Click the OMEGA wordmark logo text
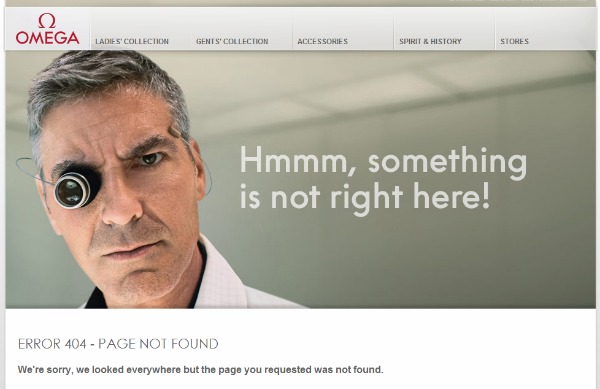Screen dimensions: 600x389 47,37
